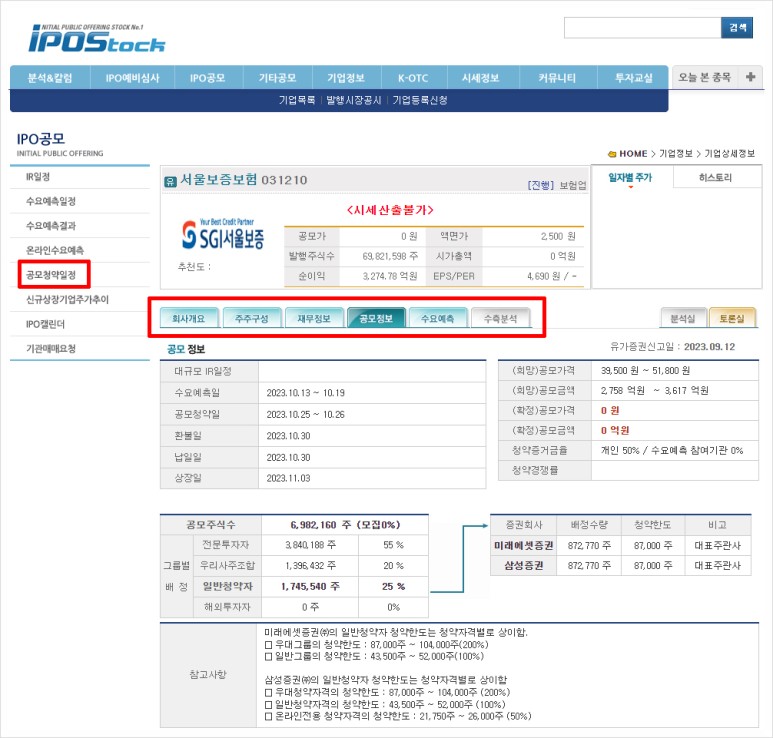Image resolution: width=773 pixels, height=738 pixels.
Task: Click the 1,745,540 주 allocation value
Action: tap(310, 586)
